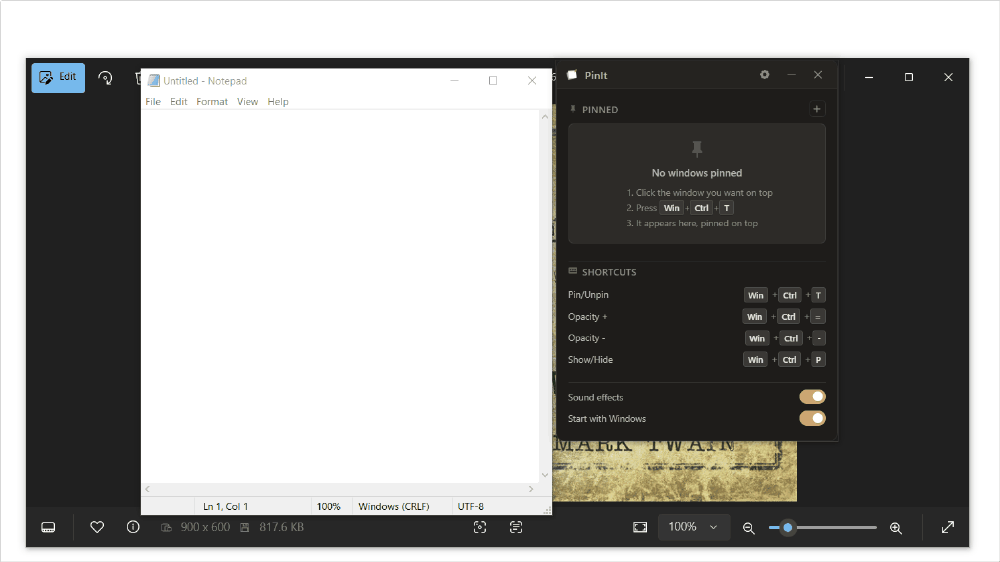This screenshot has width=1000, height=562.
Task: Click inside the Notepad text area
Action: (x=341, y=296)
